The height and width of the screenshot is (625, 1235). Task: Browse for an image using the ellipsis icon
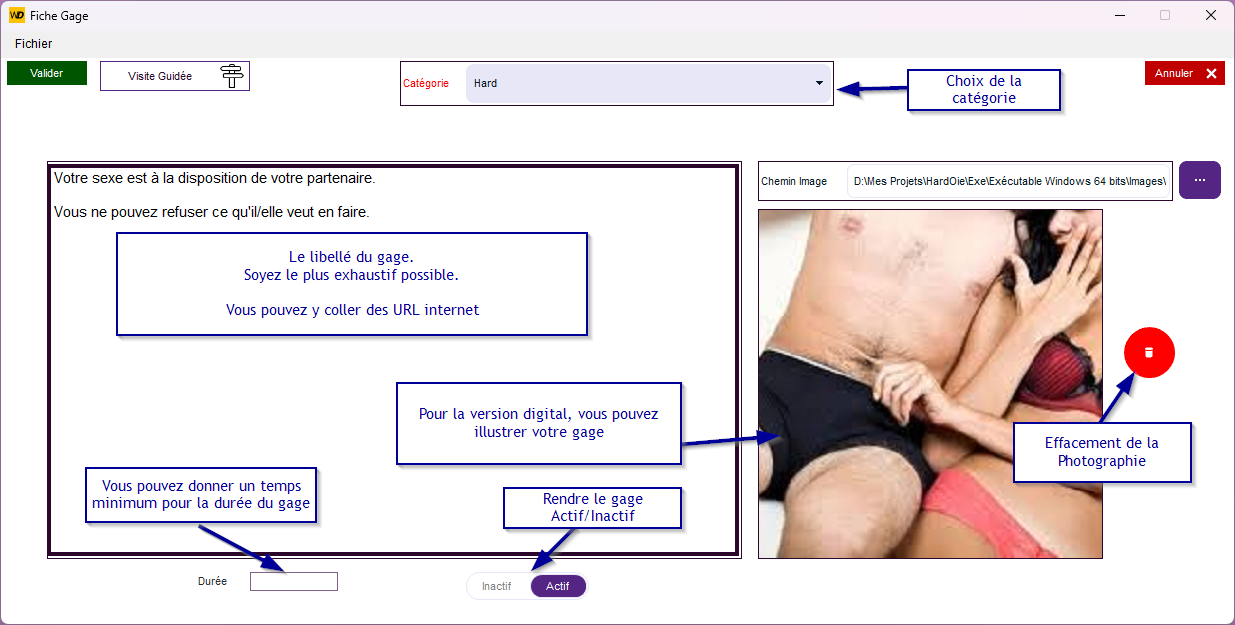(1199, 180)
